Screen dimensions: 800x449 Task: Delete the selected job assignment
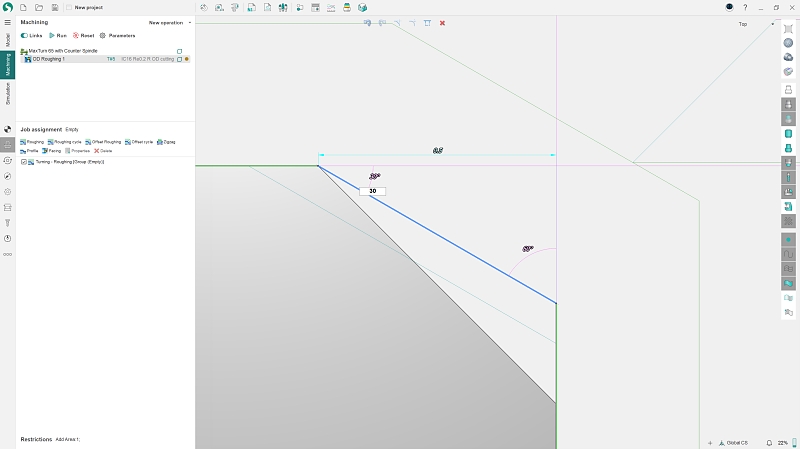pos(103,151)
